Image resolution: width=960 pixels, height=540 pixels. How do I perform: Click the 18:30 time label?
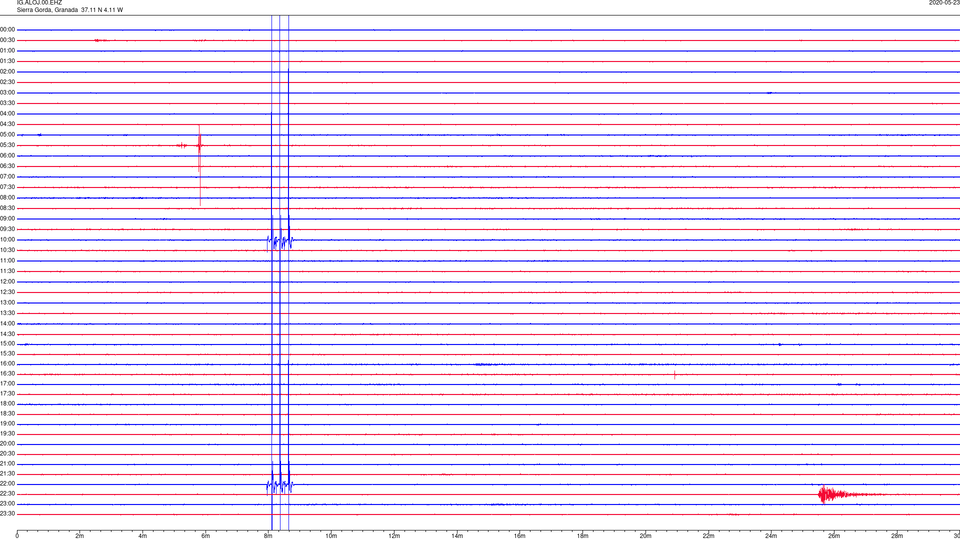(7, 414)
